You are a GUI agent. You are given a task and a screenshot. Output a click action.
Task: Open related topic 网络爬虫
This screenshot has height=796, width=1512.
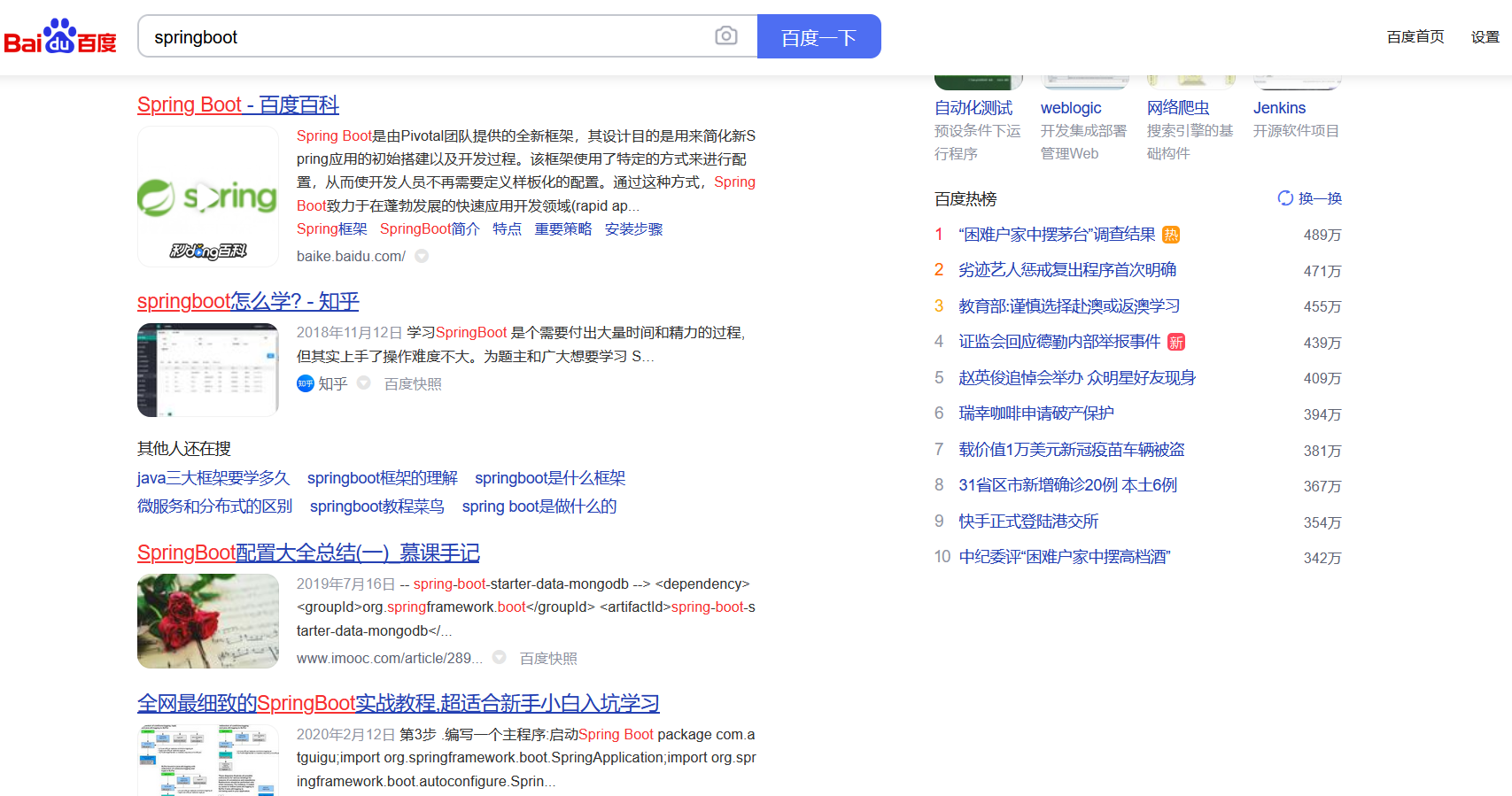(x=1178, y=108)
